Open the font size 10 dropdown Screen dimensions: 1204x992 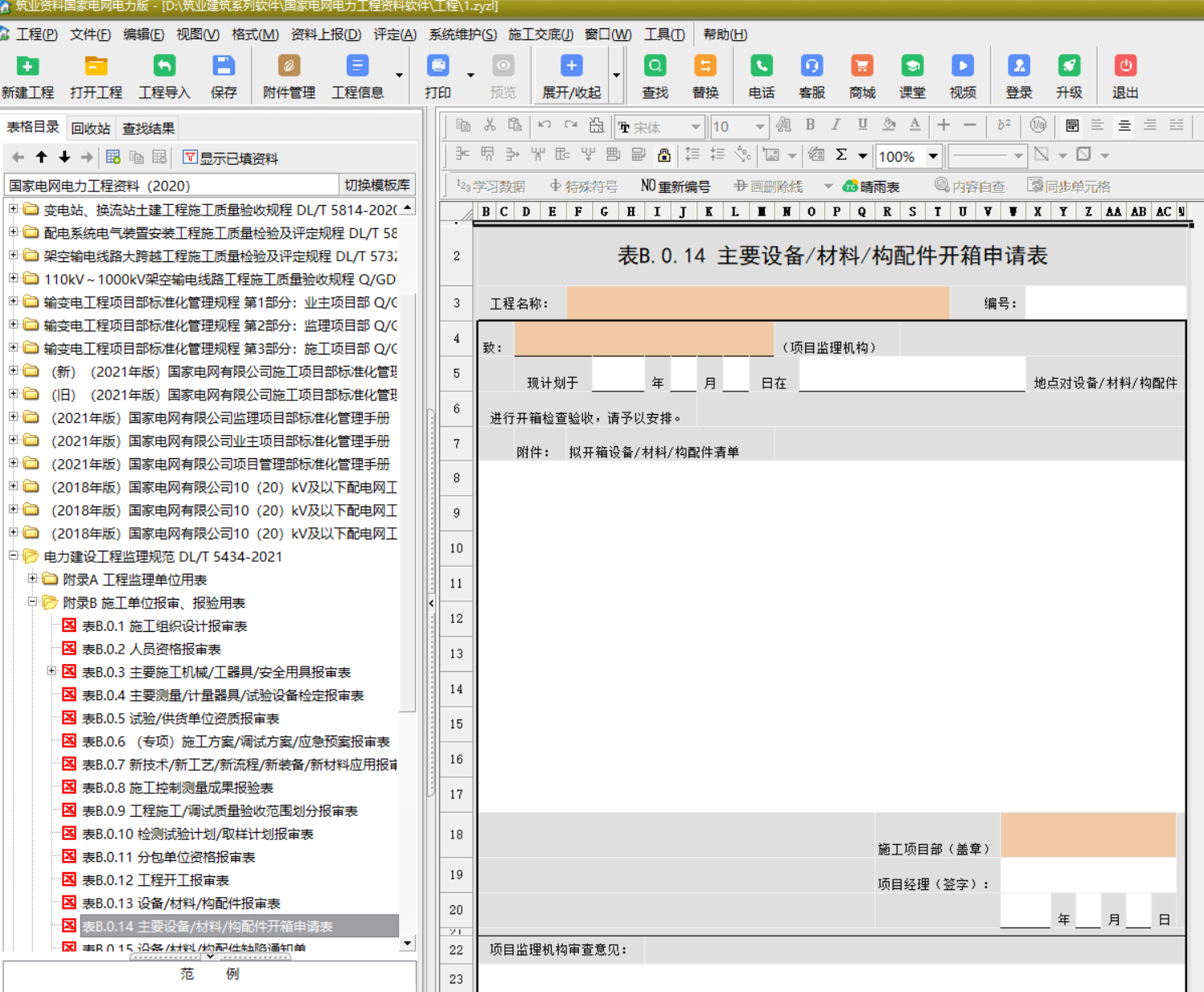[x=759, y=127]
